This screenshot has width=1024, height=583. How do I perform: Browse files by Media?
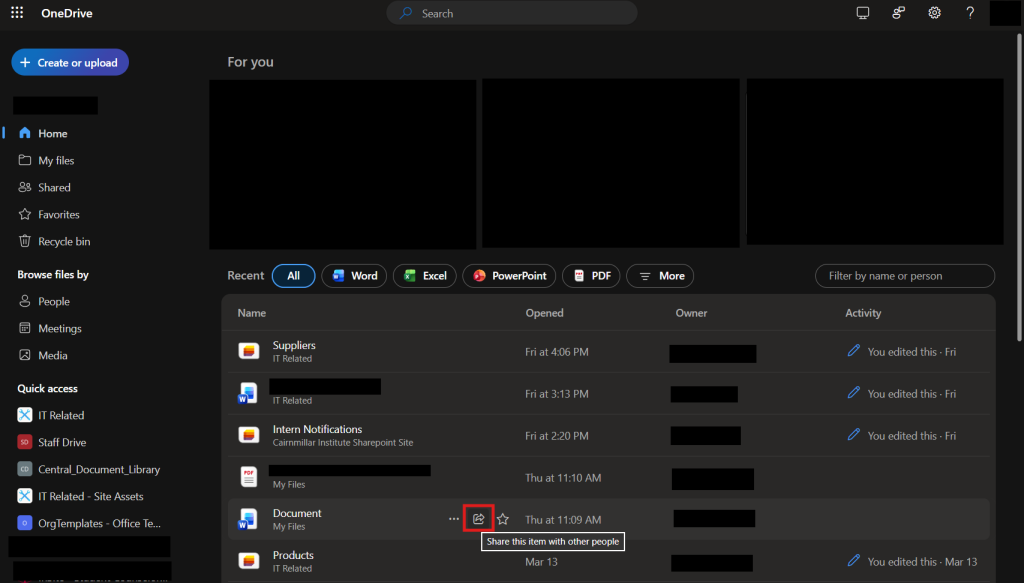coord(52,356)
